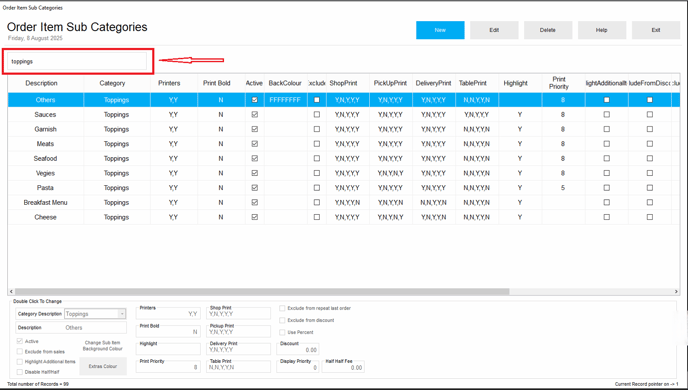Click the 'FFFFFFFF' BackColour cell in Others row
This screenshot has width=688, height=390.
coord(286,100)
